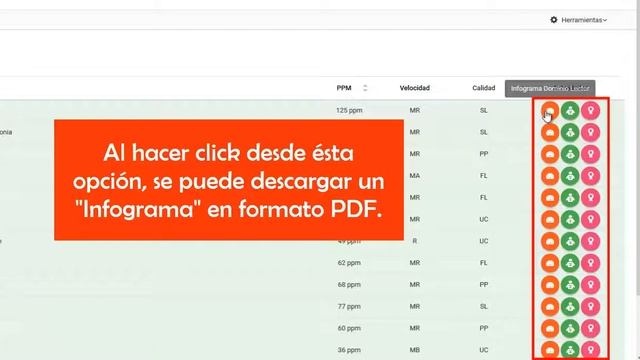Select the 62 ppm cell

(x=349, y=263)
